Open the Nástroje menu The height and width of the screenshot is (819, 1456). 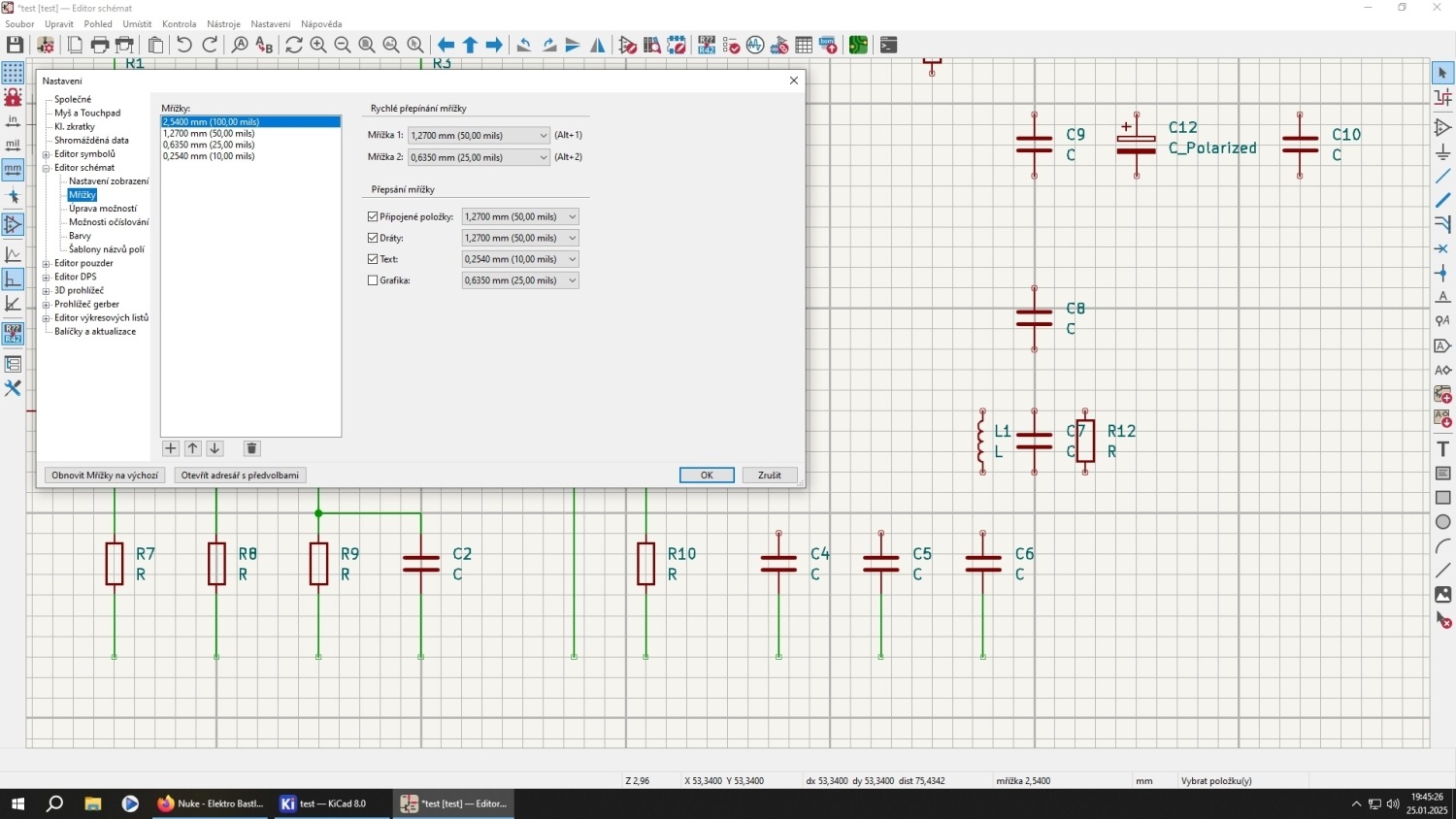(223, 24)
